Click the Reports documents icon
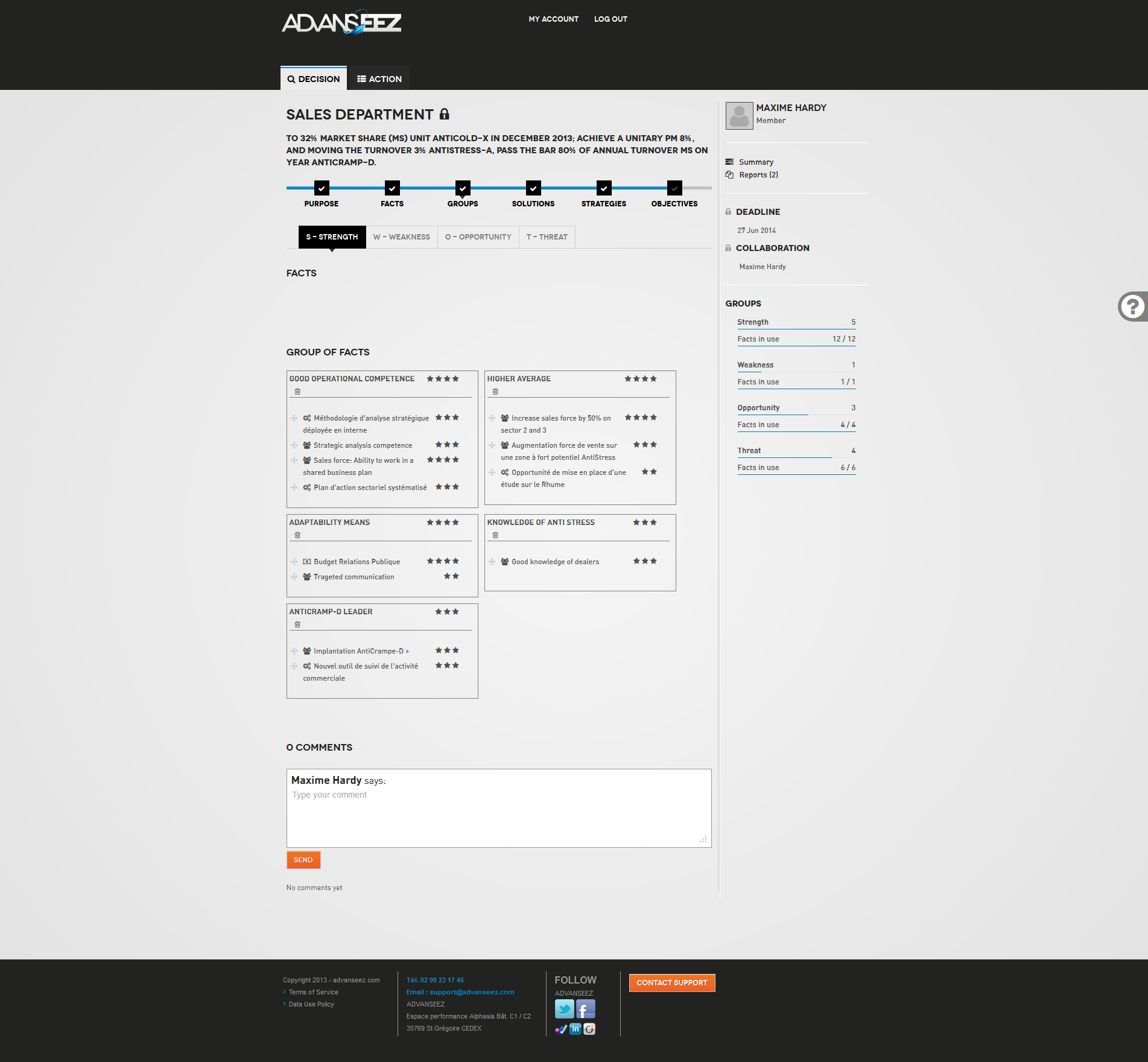This screenshot has width=1148, height=1062. point(729,175)
